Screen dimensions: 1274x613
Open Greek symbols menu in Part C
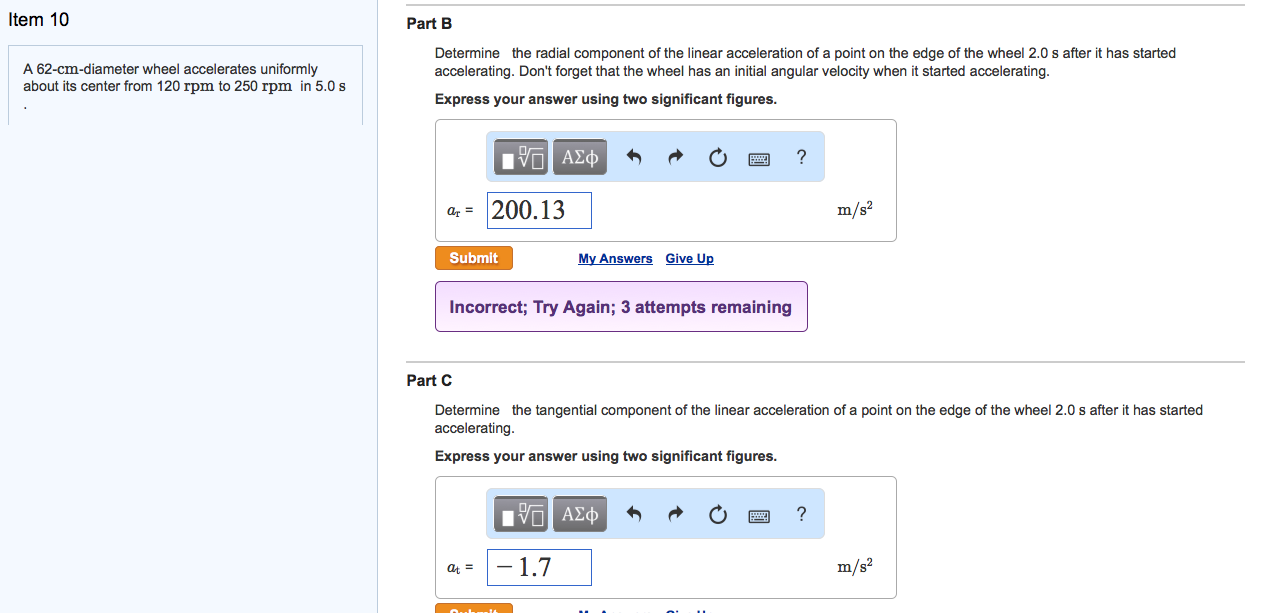579,514
